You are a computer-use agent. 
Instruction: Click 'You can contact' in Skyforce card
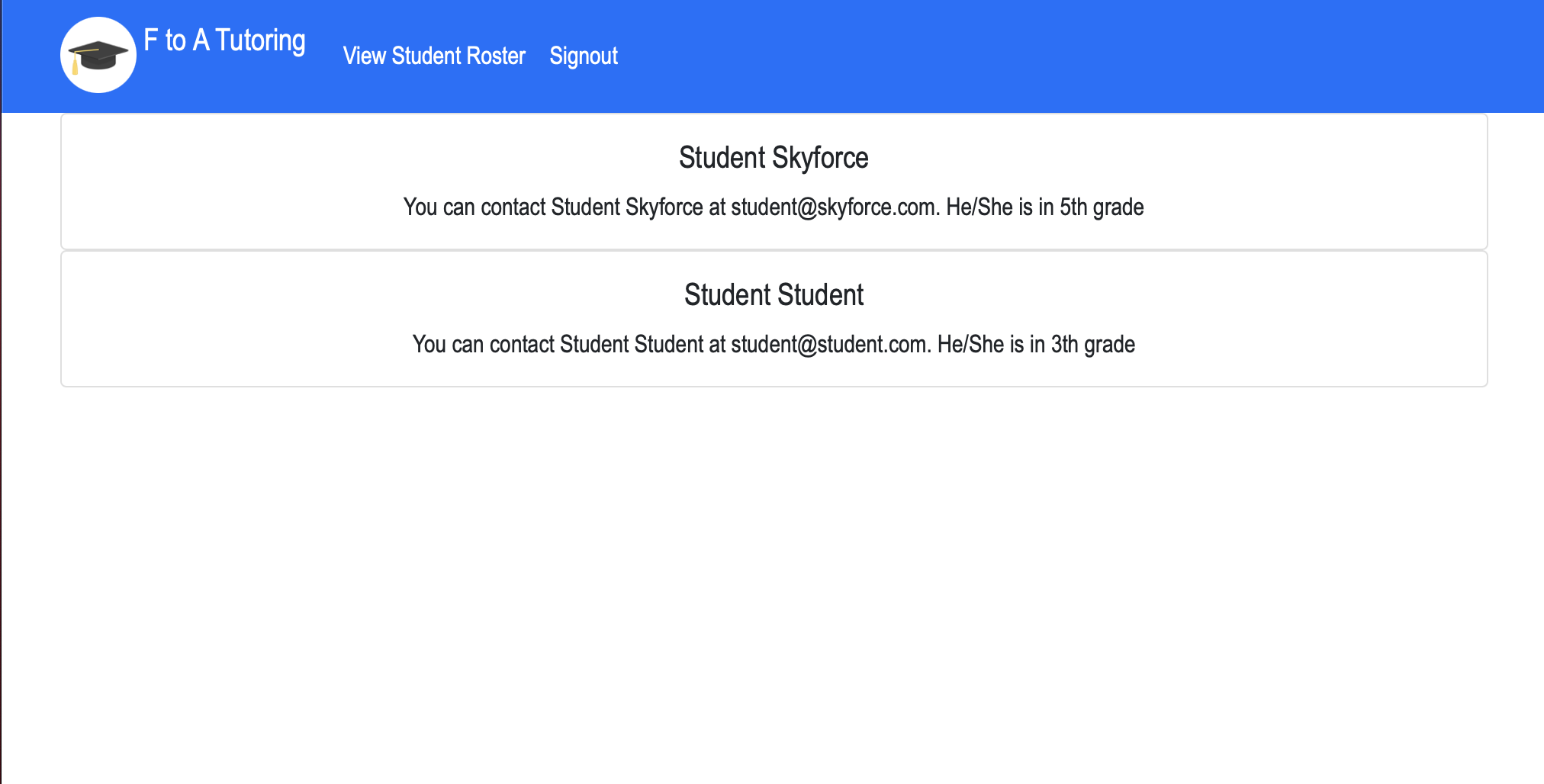point(474,207)
